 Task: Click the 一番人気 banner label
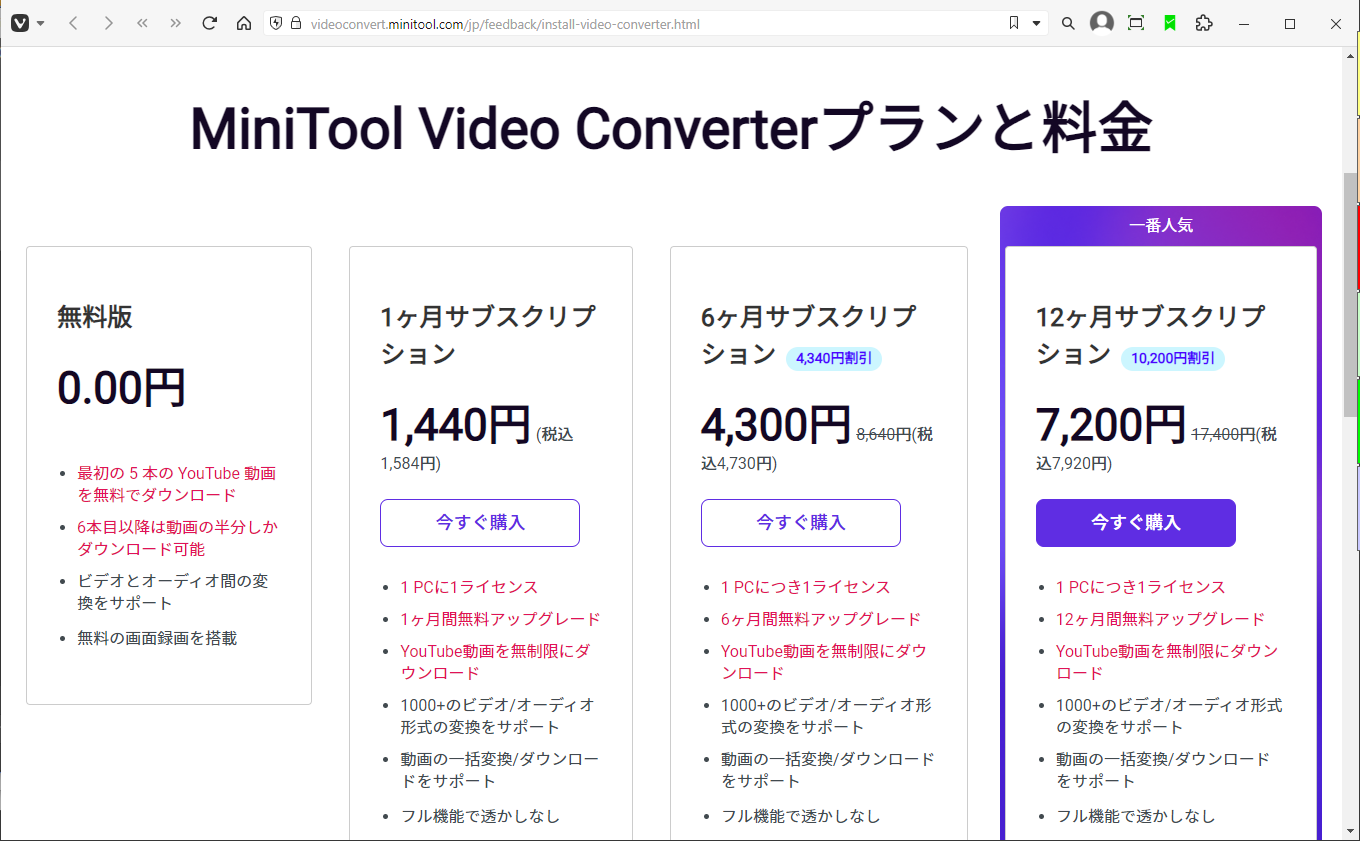coord(1161,226)
